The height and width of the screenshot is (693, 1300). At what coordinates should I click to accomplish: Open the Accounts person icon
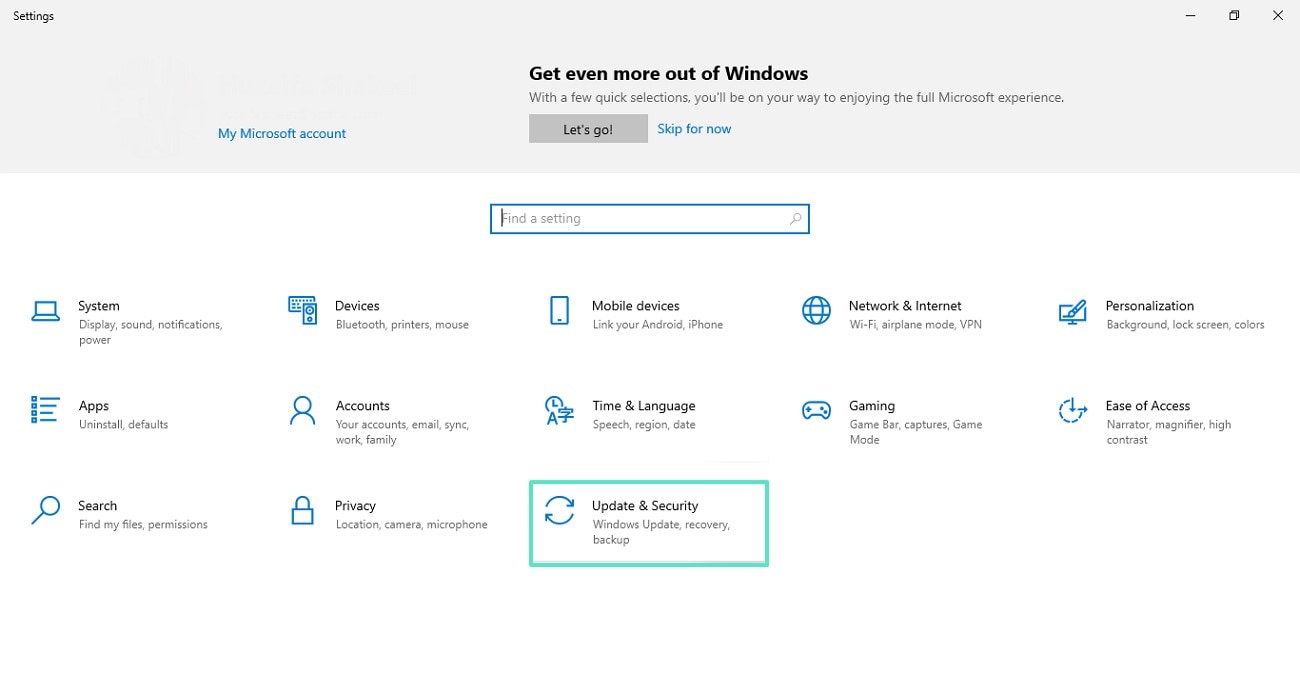(302, 410)
